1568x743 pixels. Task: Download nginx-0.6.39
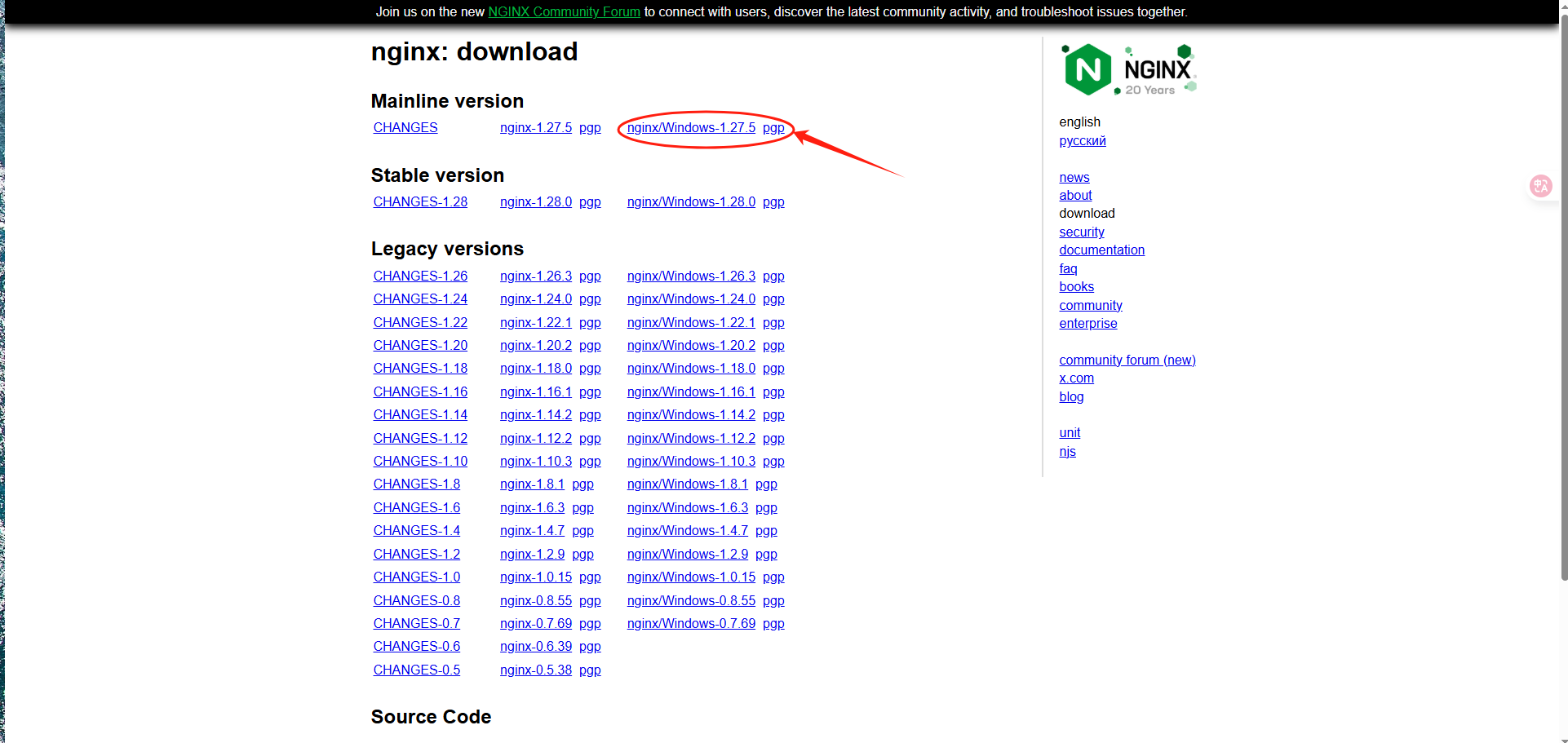536,647
